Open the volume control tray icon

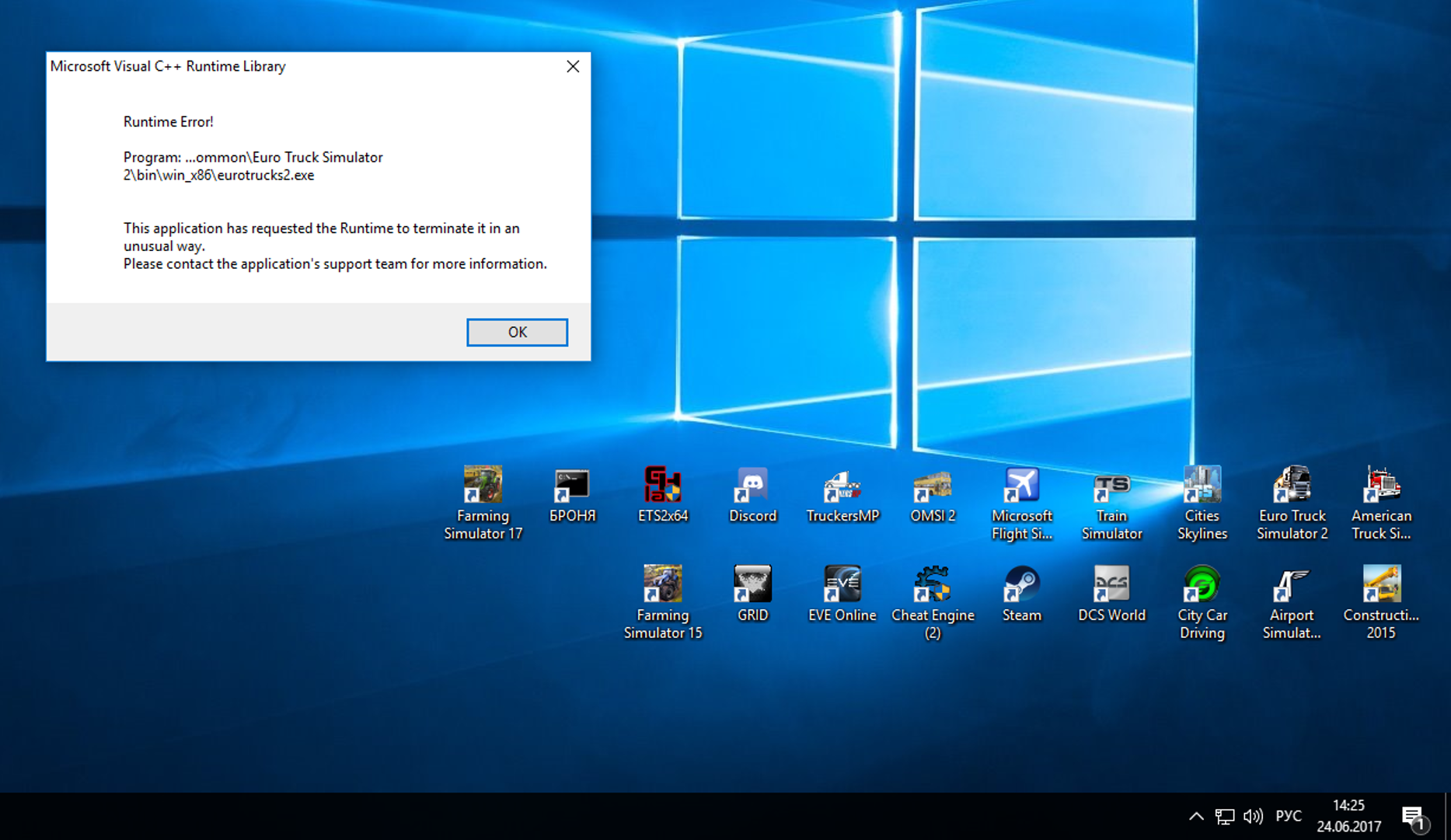click(1253, 816)
